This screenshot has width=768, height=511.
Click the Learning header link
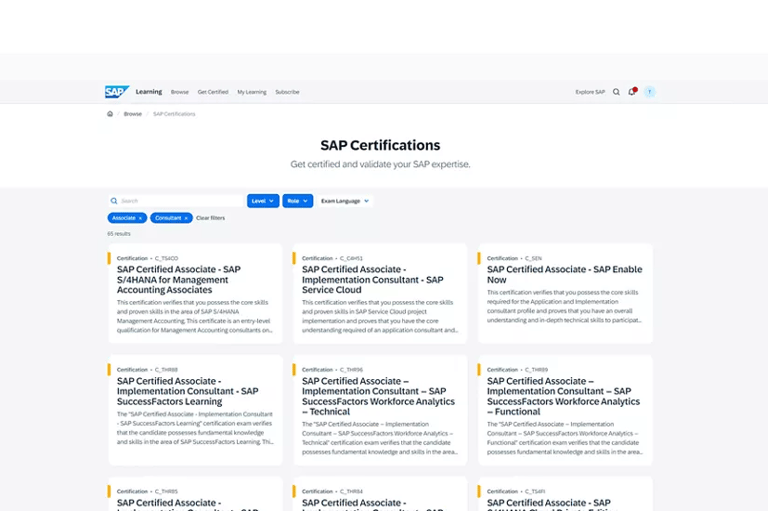point(149,92)
